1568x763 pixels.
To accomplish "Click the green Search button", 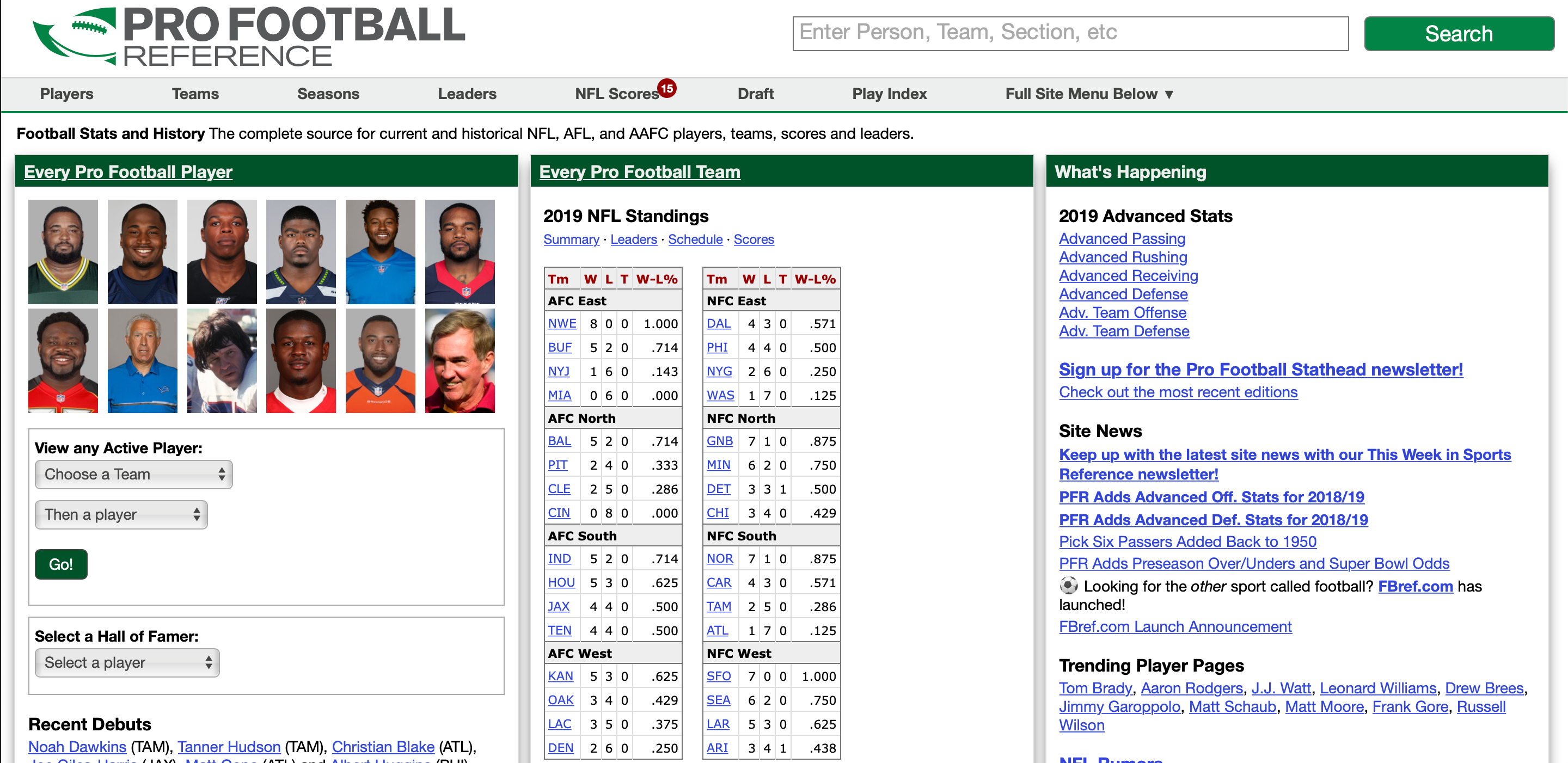I will coord(1459,33).
